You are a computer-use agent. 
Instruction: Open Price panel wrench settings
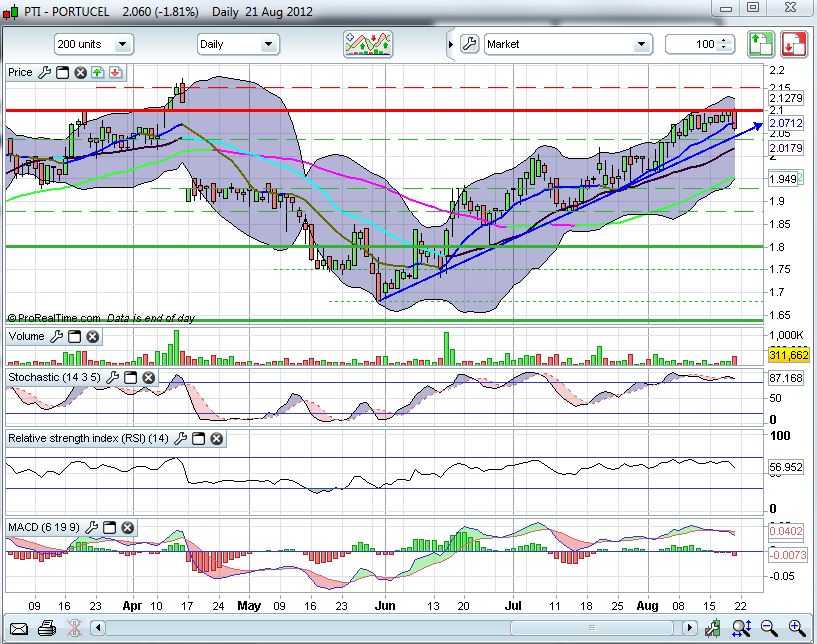pyautogui.click(x=45, y=72)
